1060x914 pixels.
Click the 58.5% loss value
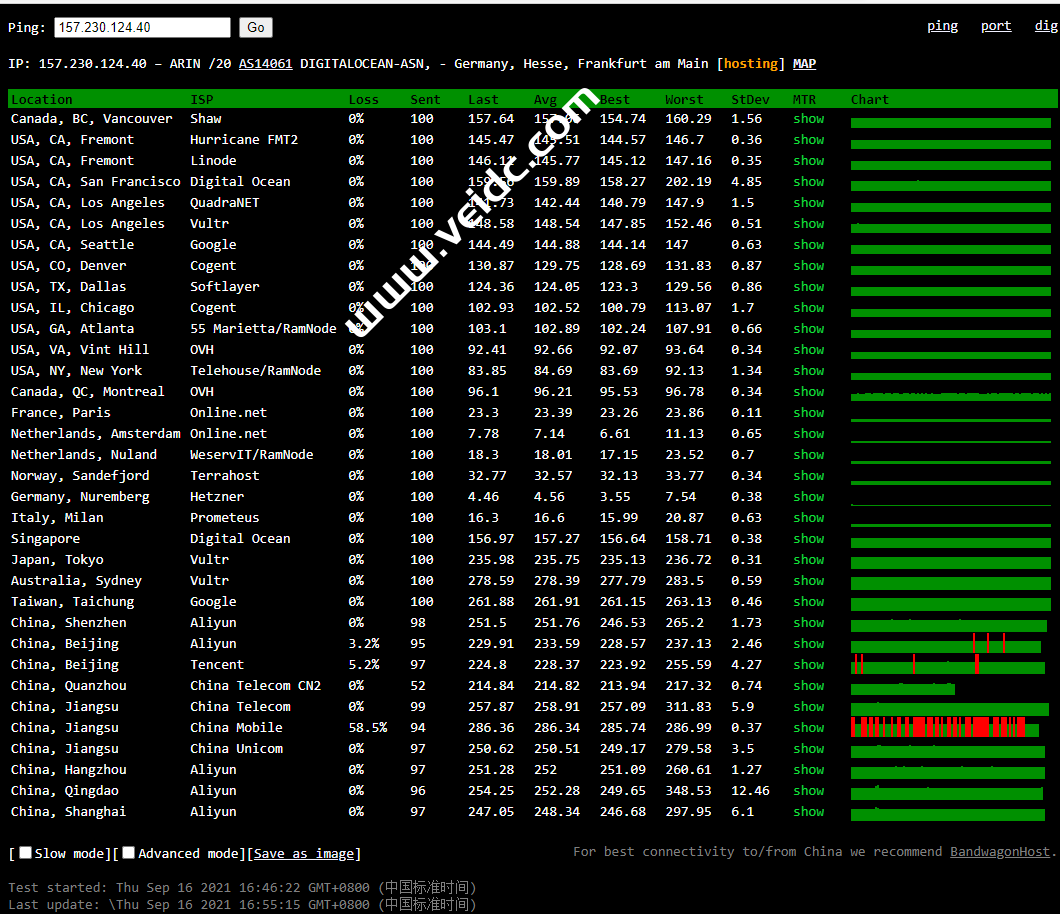(368, 727)
